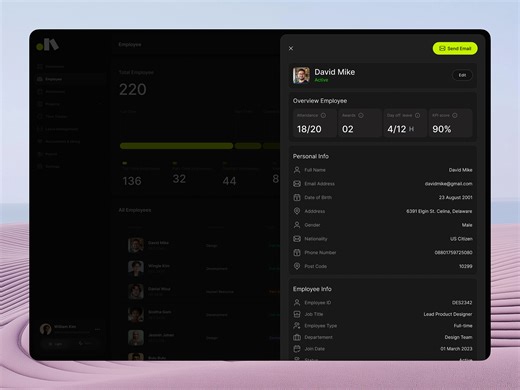Image resolution: width=520 pixels, height=390 pixels.
Task: Click the birth date 23 August 2001
Action: 455,197
